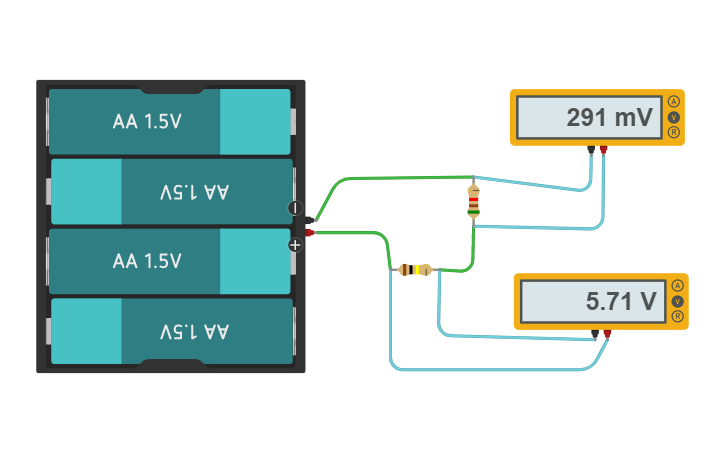Image resolution: width=725 pixels, height=453 pixels.
Task: Click the black probe of the 5.71 V multimeter
Action: (594, 333)
